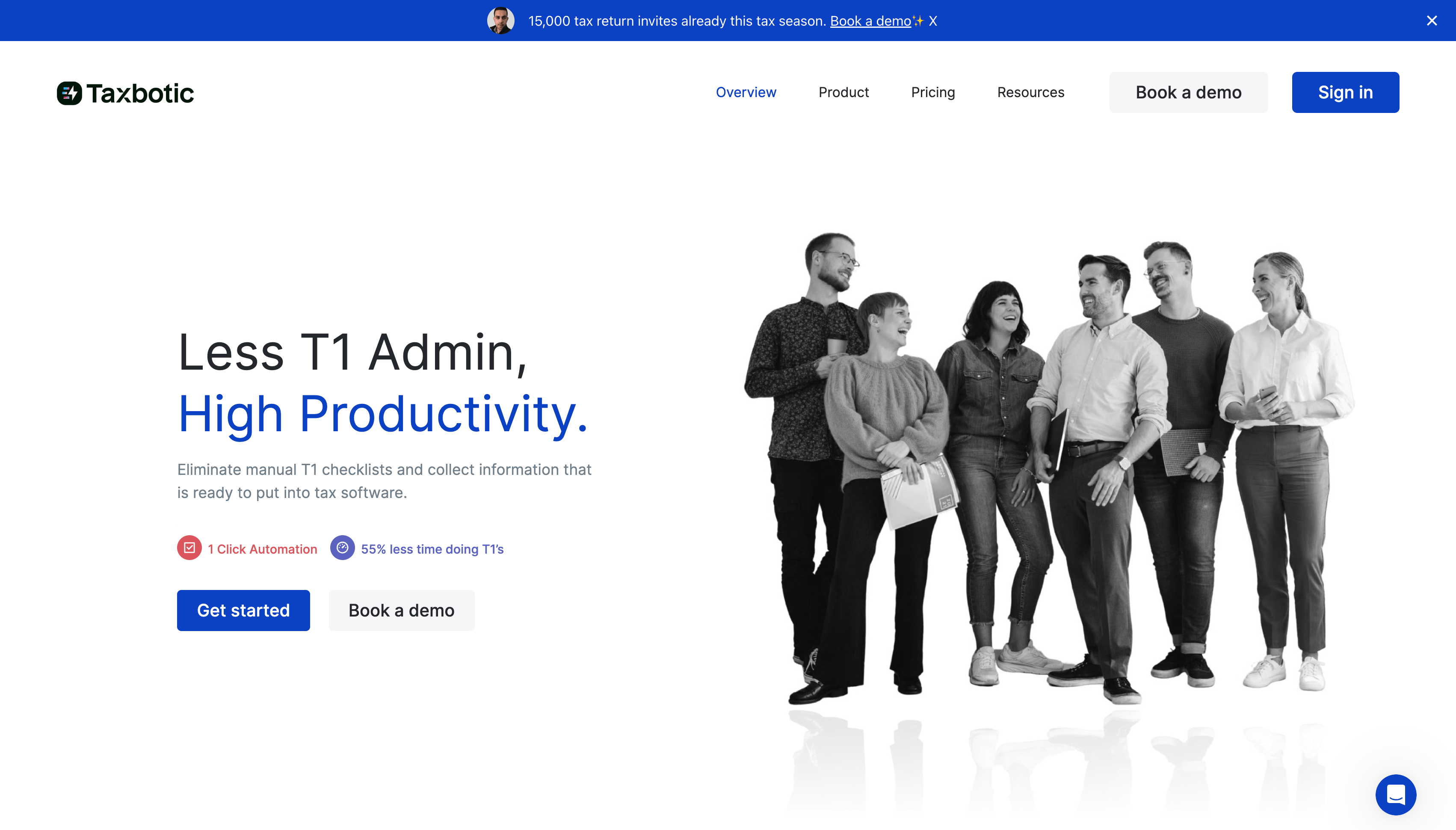Click the avatar photo in banner

[500, 21]
